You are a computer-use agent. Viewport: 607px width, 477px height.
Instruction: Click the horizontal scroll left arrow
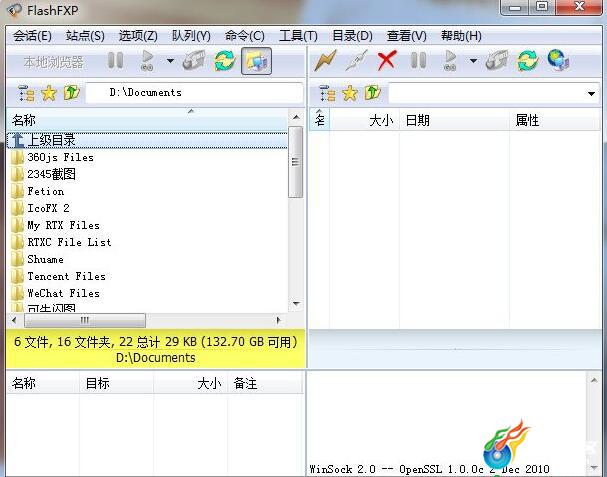tap(14, 320)
